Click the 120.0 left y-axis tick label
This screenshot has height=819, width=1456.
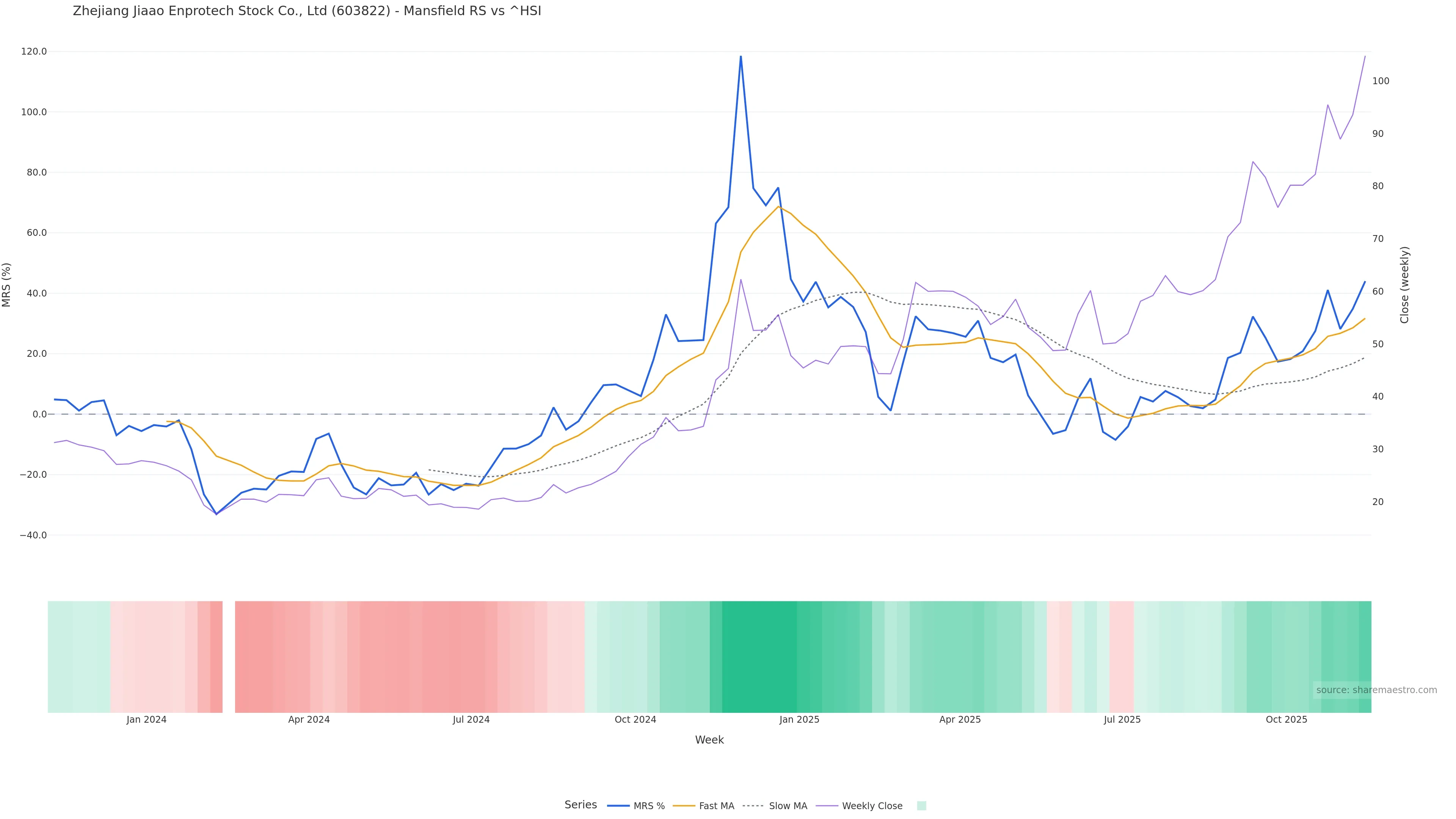34,52
